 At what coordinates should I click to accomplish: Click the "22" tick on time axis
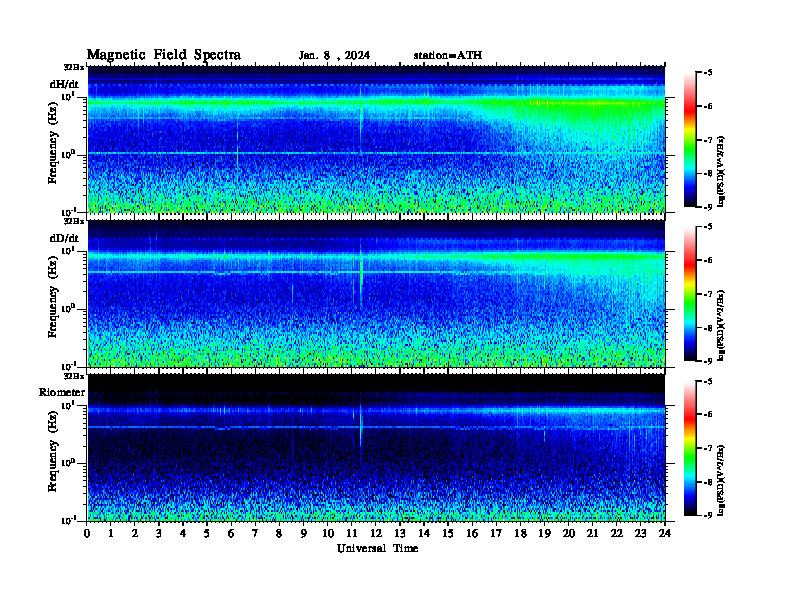click(617, 533)
